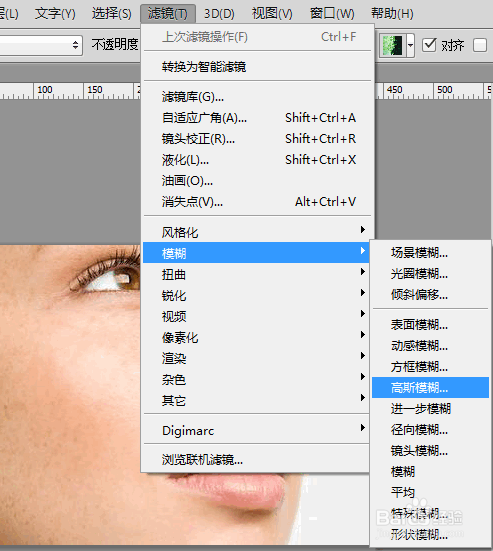Open the mode combo box left of 不透明度

41,45
